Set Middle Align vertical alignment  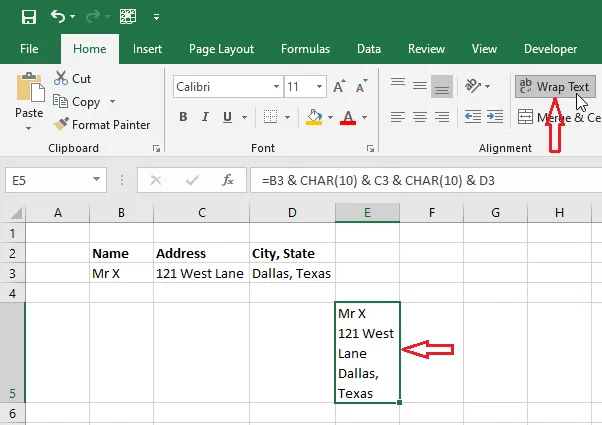click(x=420, y=86)
